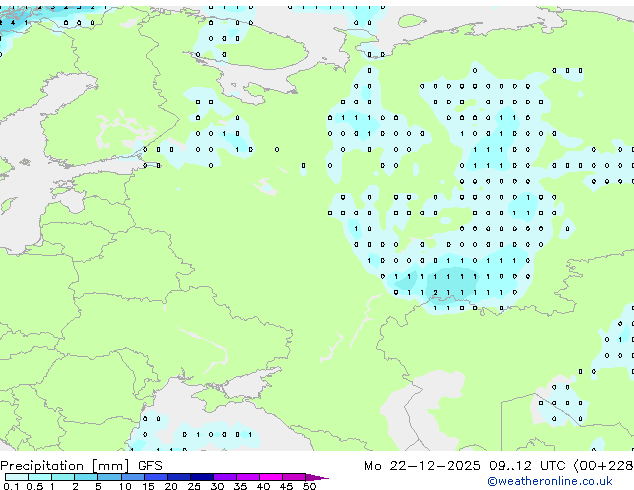Click the legend value '0.5'
The height and width of the screenshot is (490, 634).
tap(35, 486)
